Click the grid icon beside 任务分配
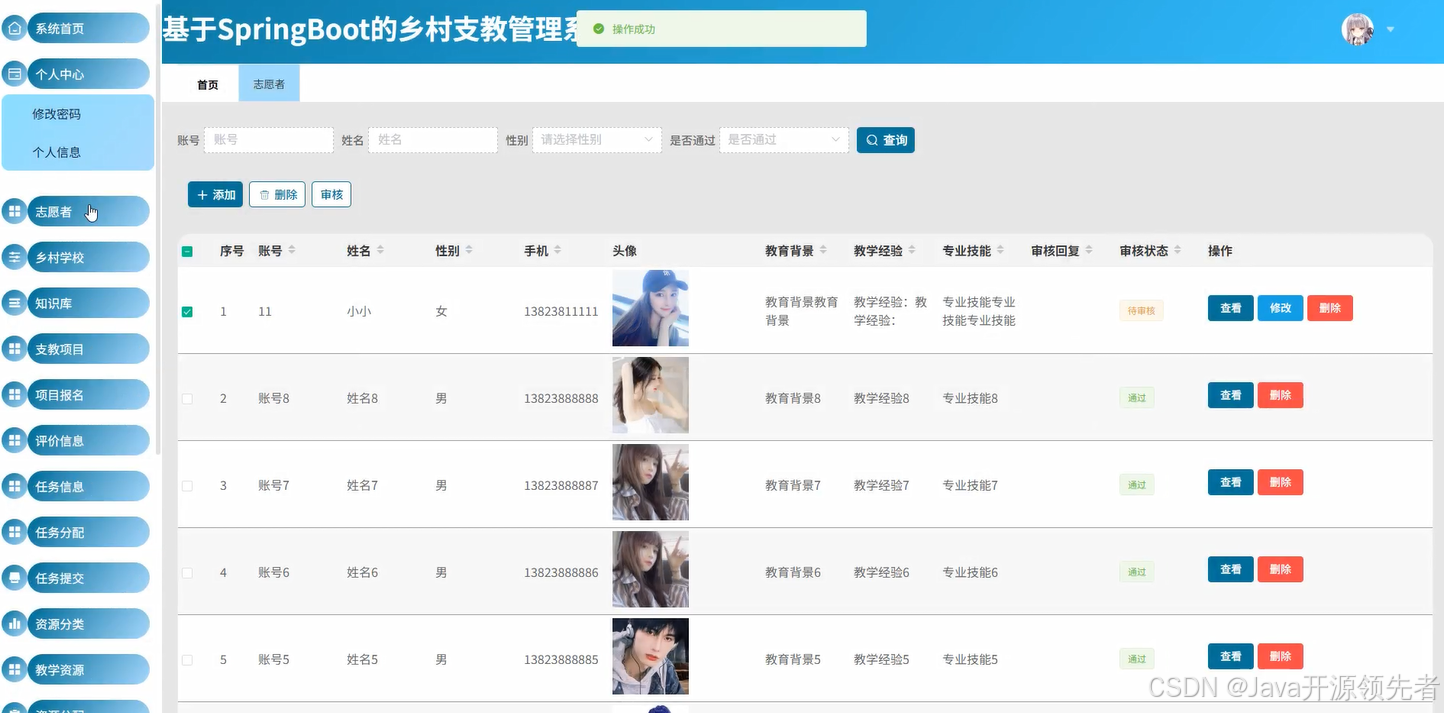The image size is (1444, 713). (15, 532)
